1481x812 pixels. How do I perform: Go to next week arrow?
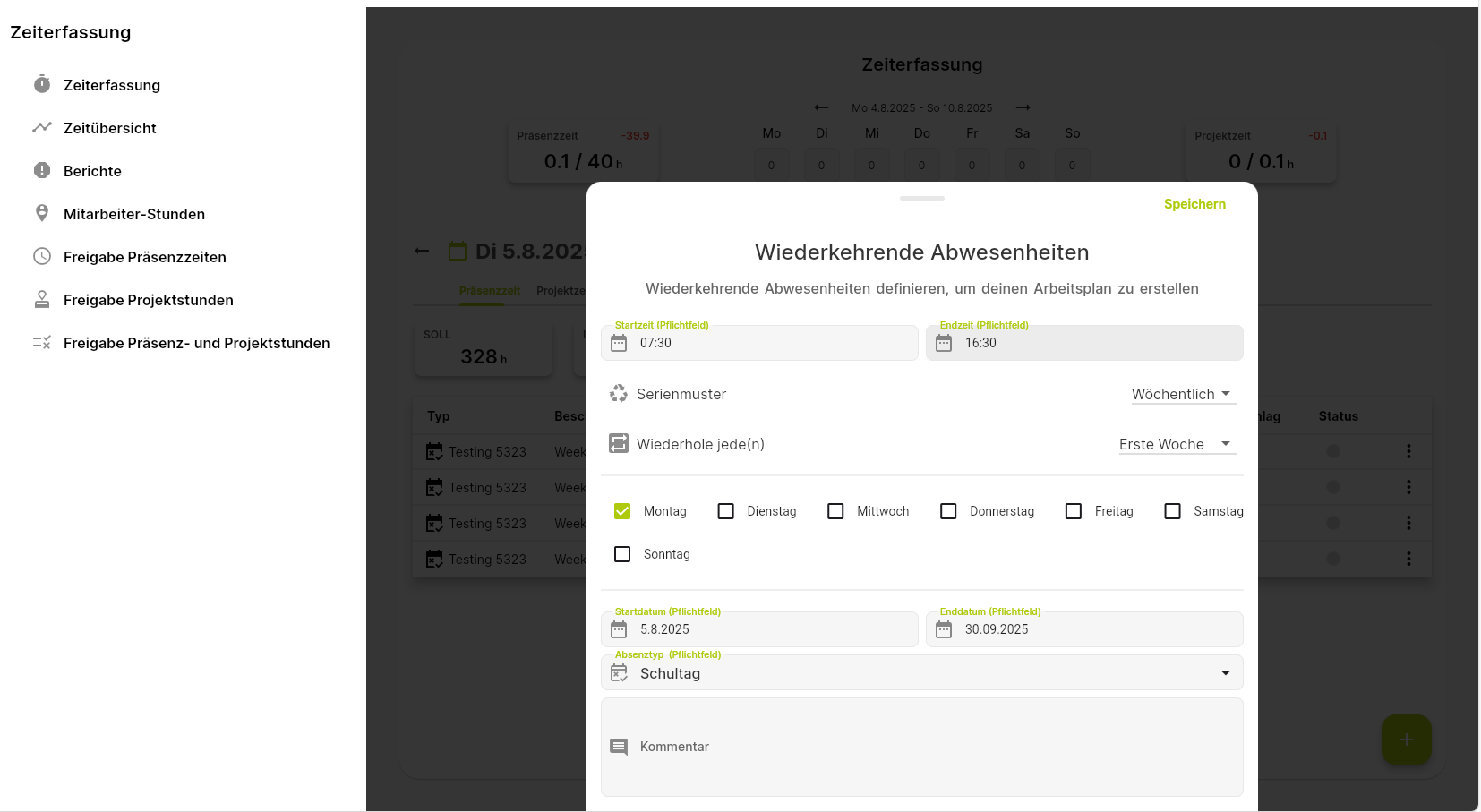pyautogui.click(x=1023, y=107)
